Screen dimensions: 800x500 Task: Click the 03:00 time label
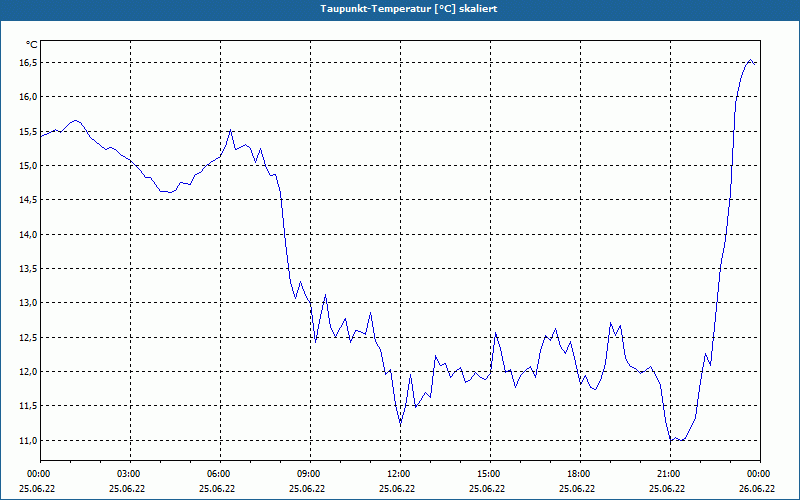pyautogui.click(x=130, y=474)
